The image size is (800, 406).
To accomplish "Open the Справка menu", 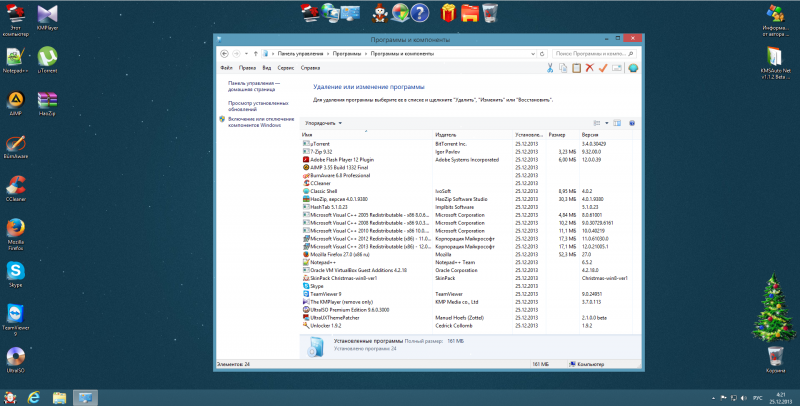I will pos(310,68).
